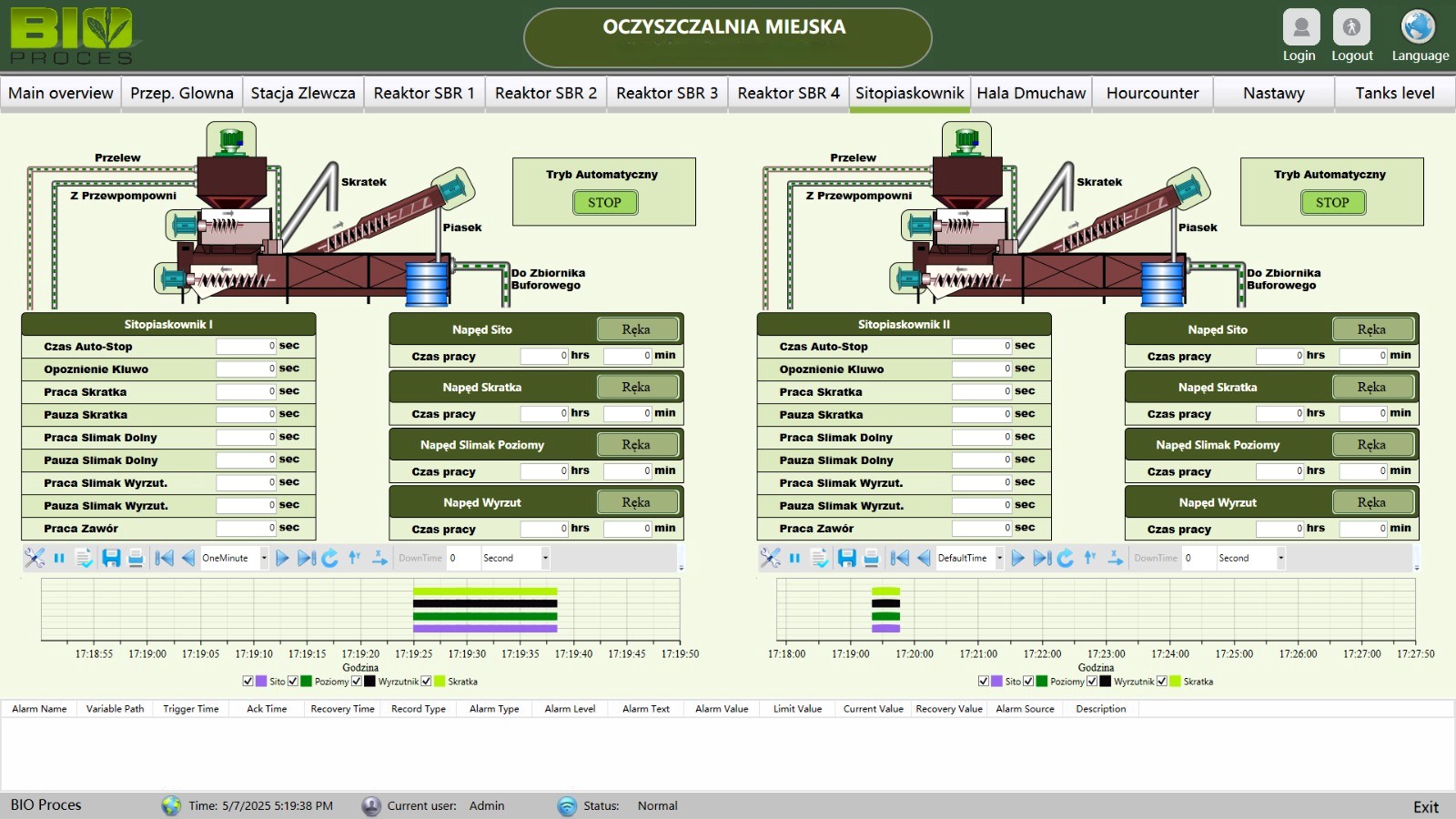Viewport: 1456px width, 819px height.
Task: Open the Hala Dmuchaw tab
Action: (x=1031, y=93)
